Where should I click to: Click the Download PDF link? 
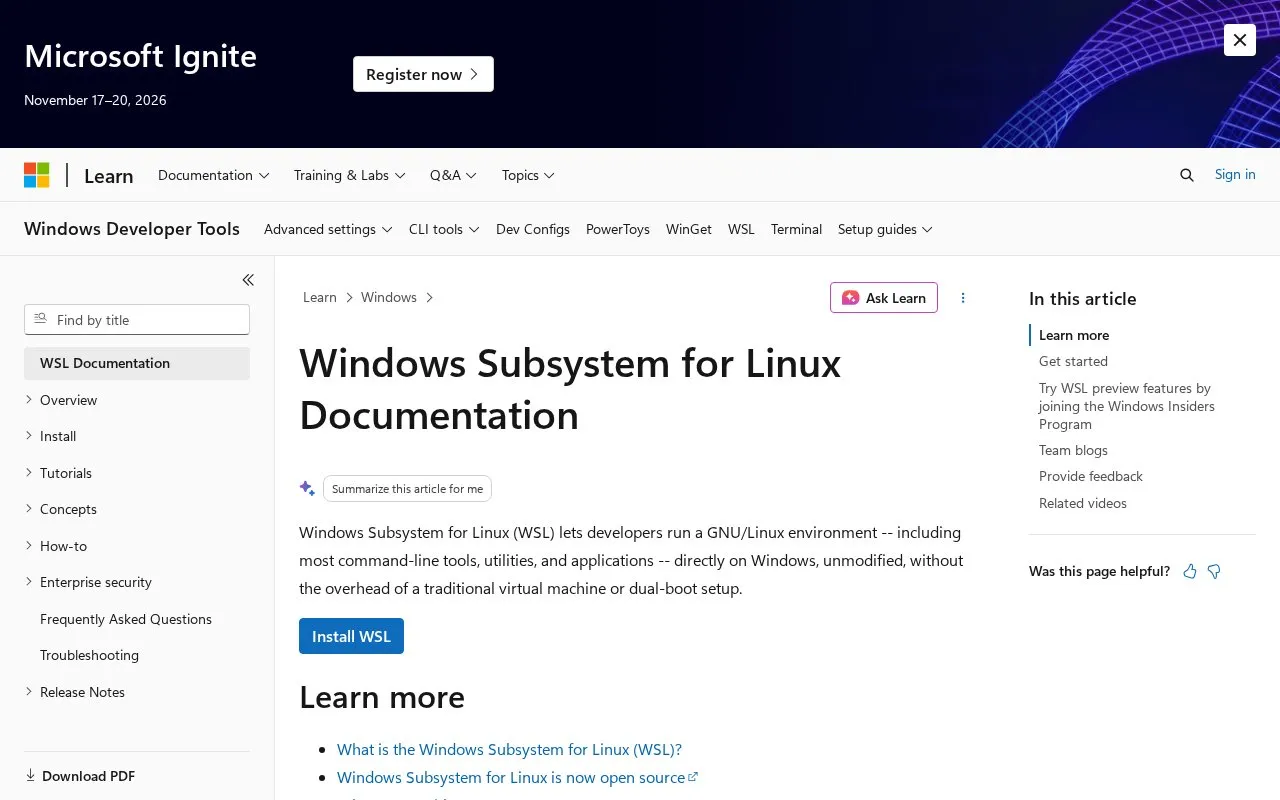[x=80, y=776]
